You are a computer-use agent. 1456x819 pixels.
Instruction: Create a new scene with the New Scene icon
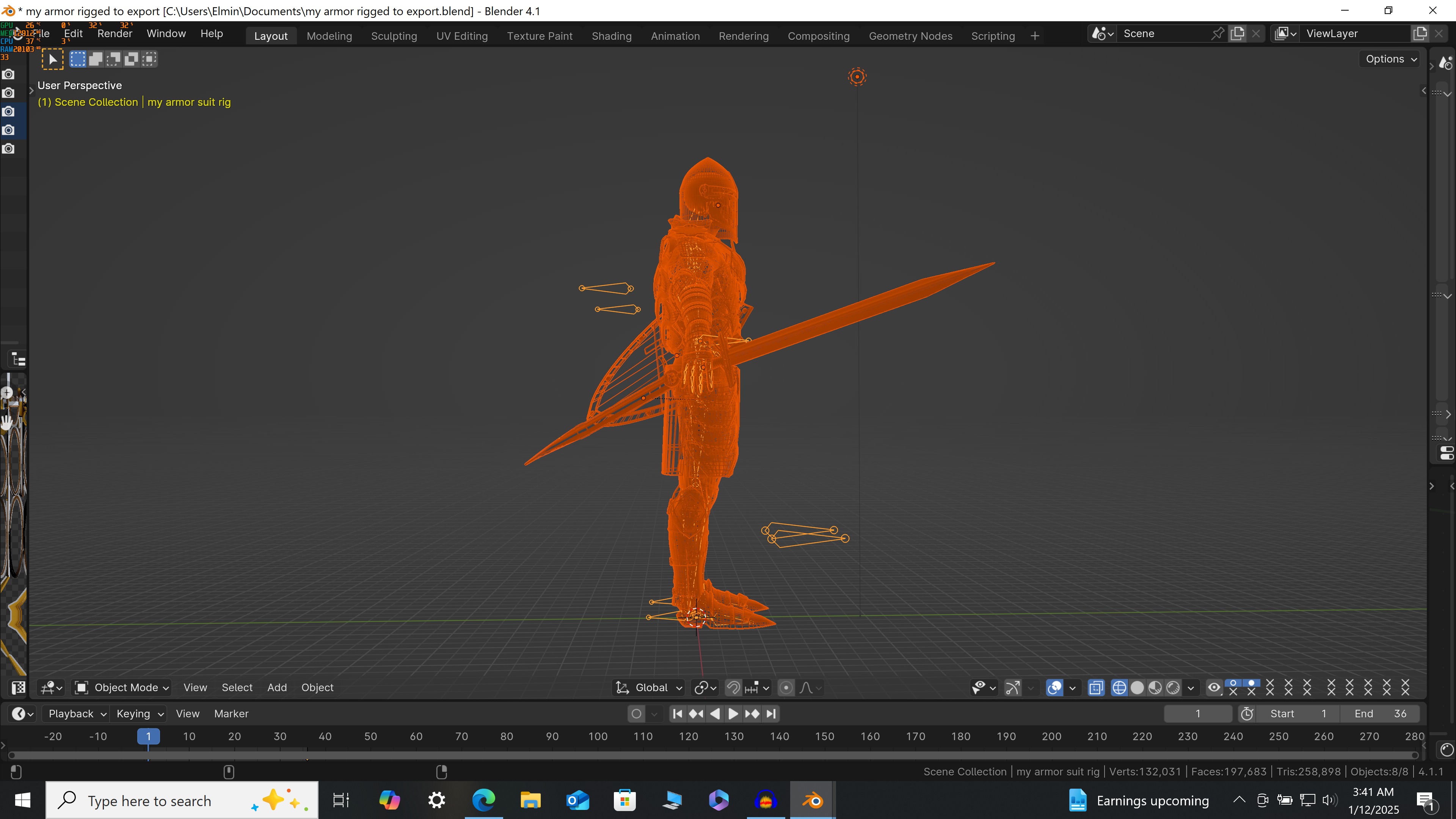(1237, 33)
